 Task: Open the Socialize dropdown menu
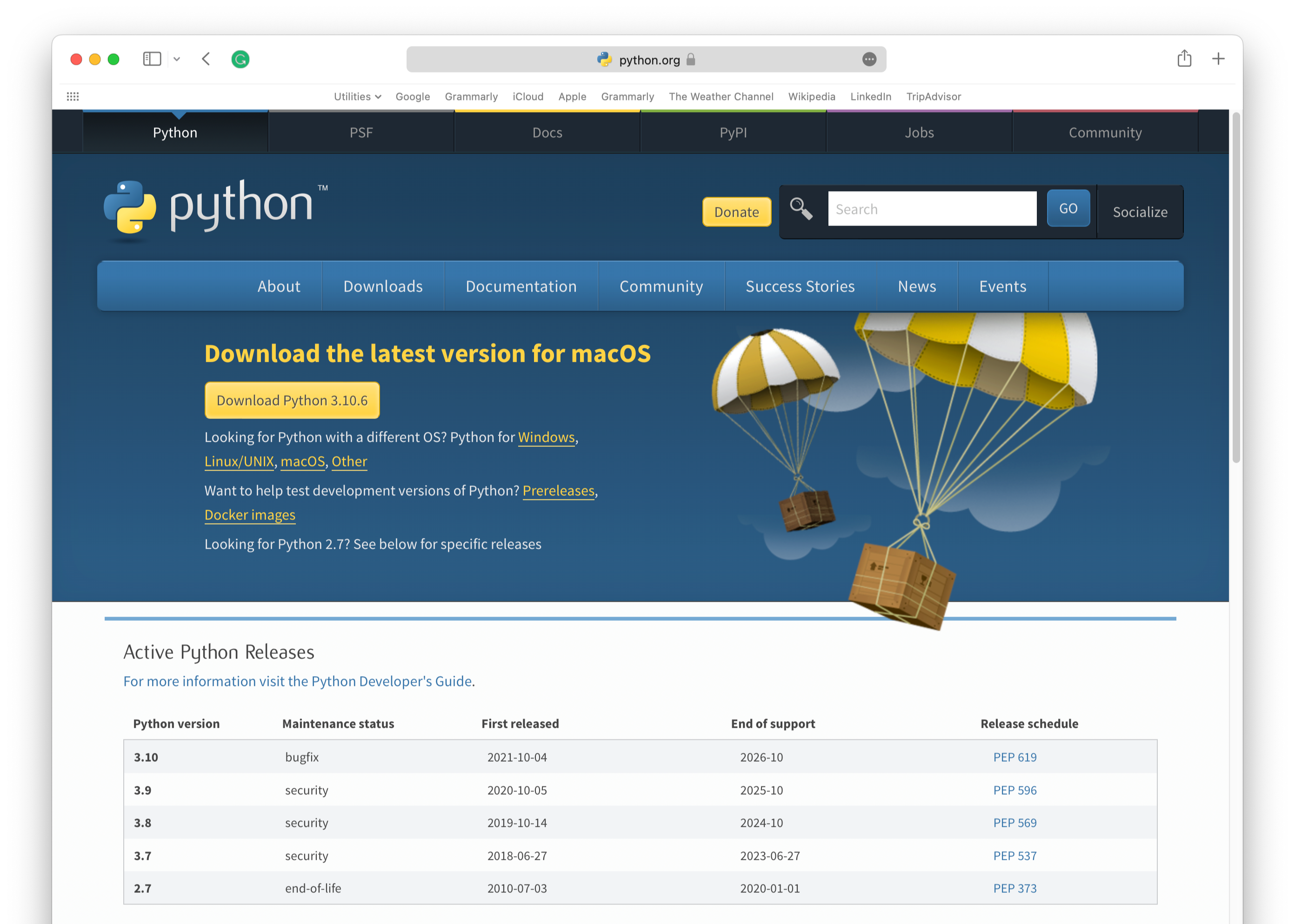1140,212
